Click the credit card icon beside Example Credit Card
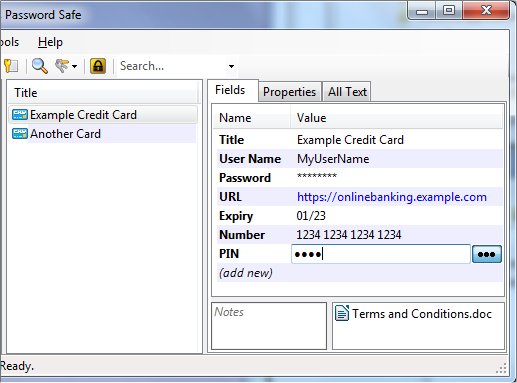 coord(20,115)
